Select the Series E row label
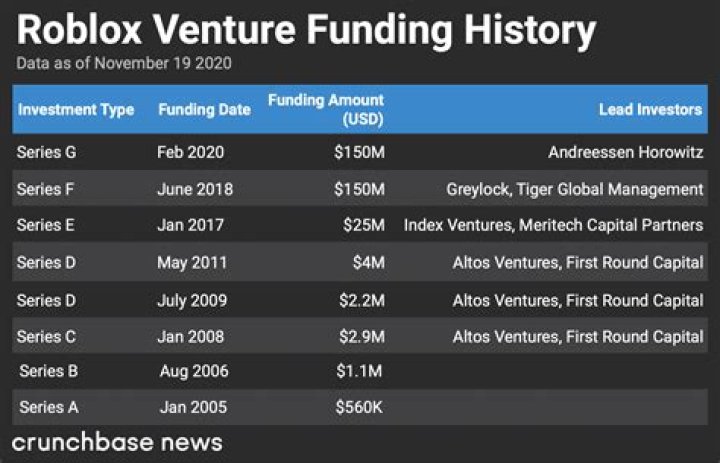The width and height of the screenshot is (720, 463). point(46,225)
